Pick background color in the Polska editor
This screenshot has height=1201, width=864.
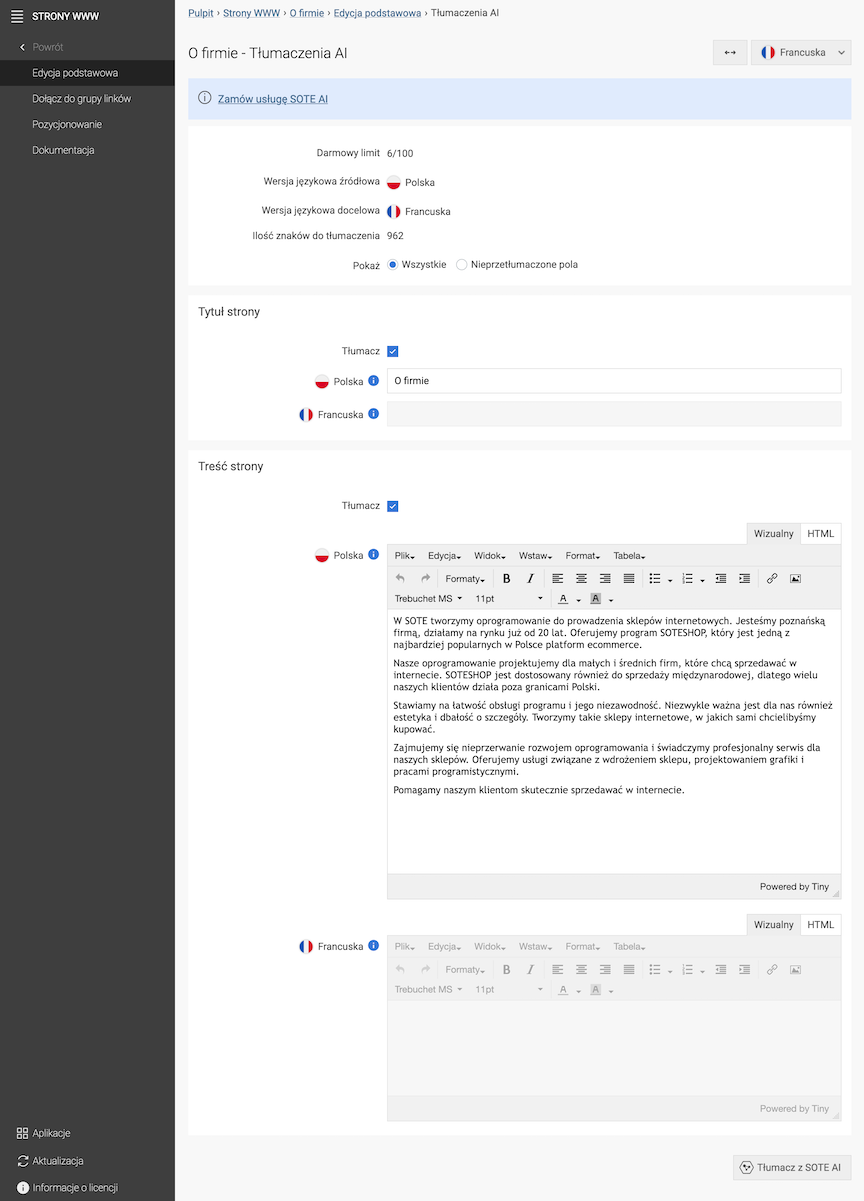pos(595,598)
